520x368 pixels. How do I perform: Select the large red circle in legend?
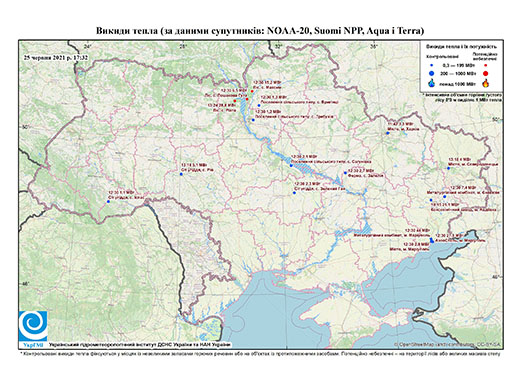pyautogui.click(x=486, y=73)
